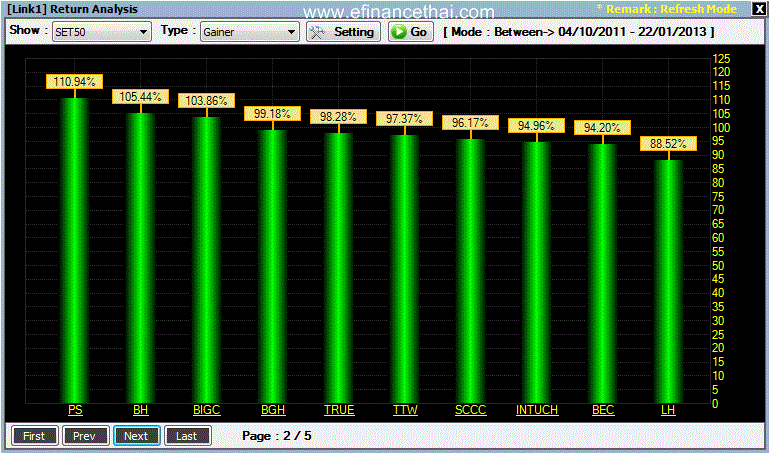Image resolution: width=770 pixels, height=454 pixels.
Task: Open the INTUCH stock link
Action: (537, 410)
